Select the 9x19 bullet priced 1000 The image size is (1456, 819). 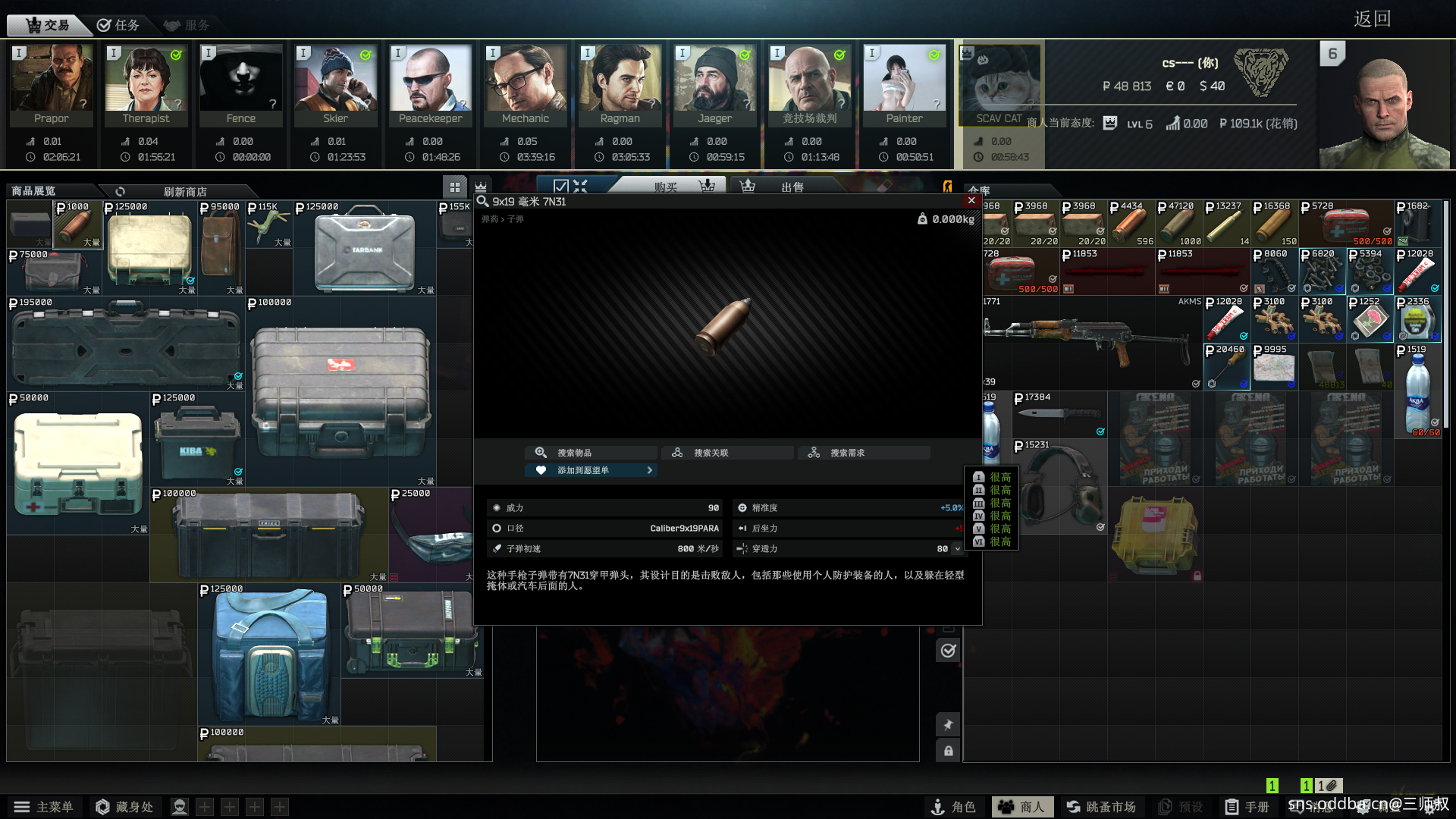(x=78, y=224)
